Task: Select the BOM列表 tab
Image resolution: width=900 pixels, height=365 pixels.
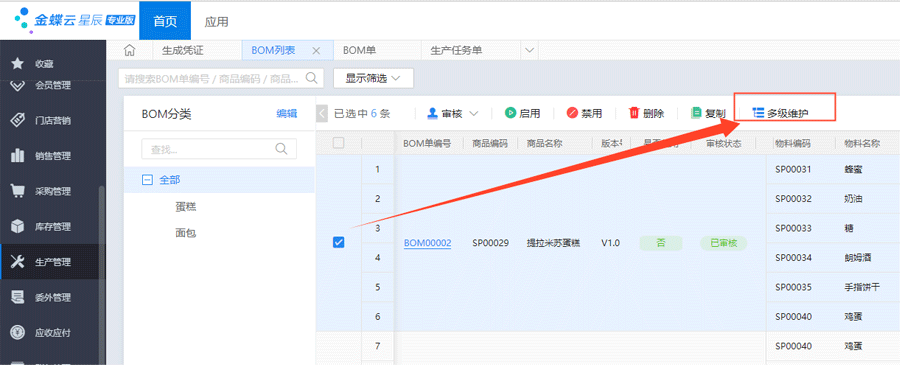Action: [274, 51]
